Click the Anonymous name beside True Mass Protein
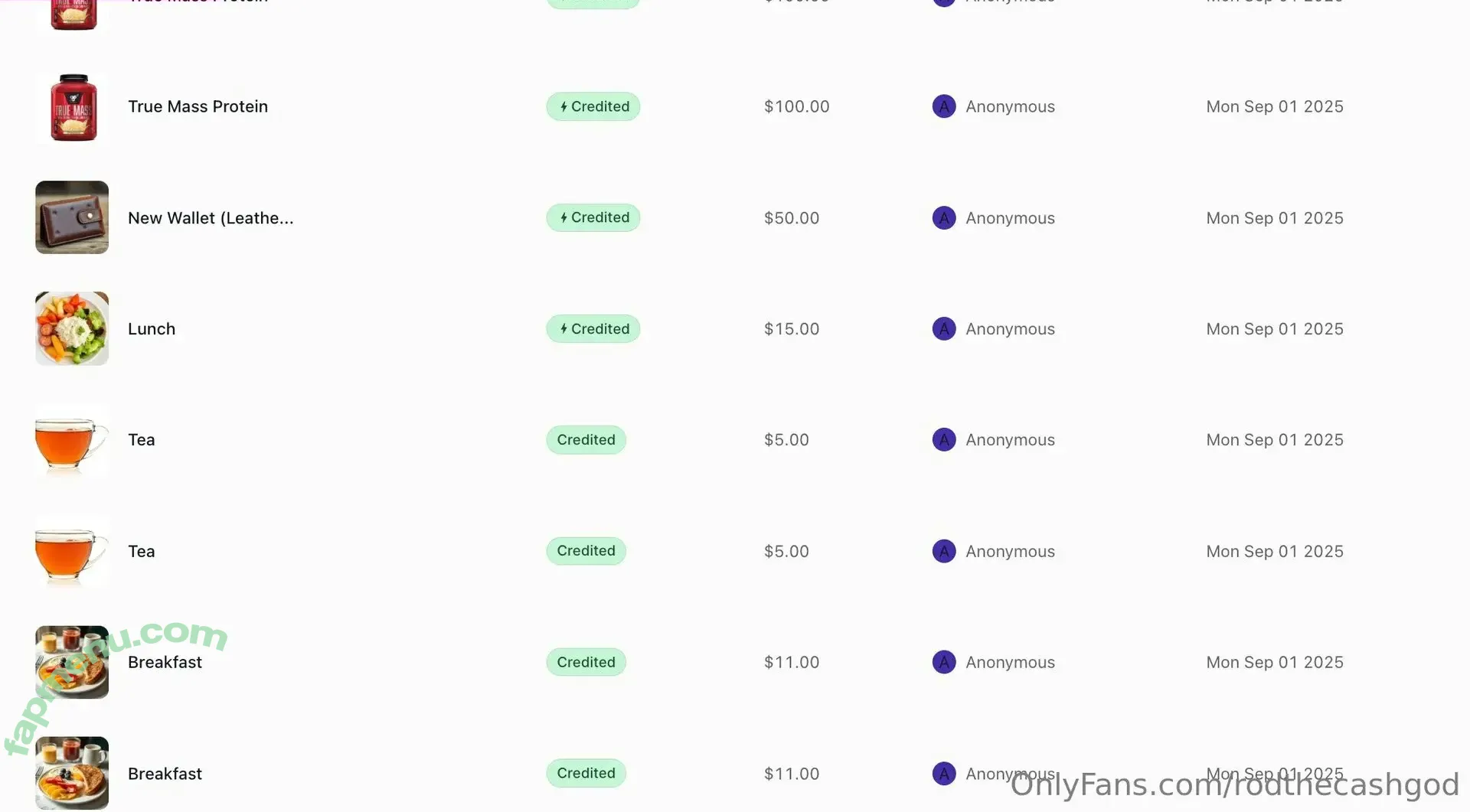Screen dimensions: 1470x812 [1010, 106]
